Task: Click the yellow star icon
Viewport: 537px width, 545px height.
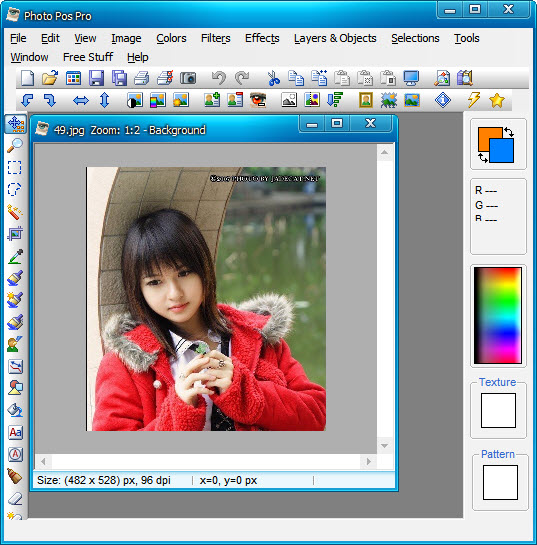Action: coord(496,100)
